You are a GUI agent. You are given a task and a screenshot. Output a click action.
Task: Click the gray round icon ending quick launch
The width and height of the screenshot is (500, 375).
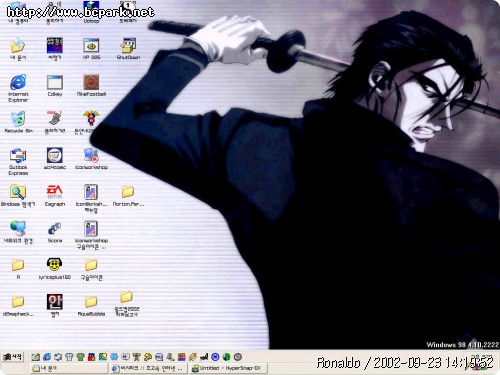(238, 357)
